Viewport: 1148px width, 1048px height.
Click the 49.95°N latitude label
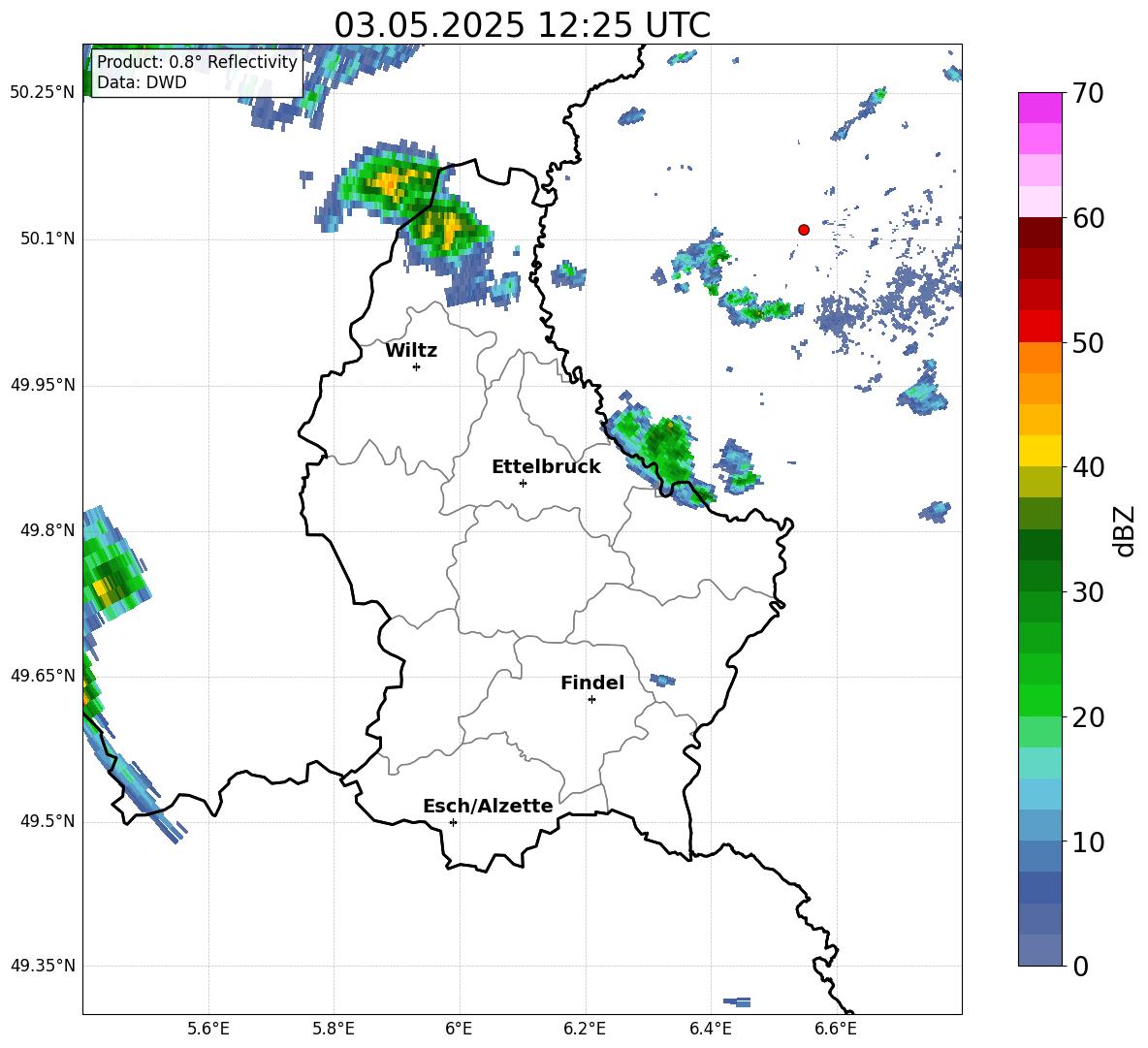point(43,385)
